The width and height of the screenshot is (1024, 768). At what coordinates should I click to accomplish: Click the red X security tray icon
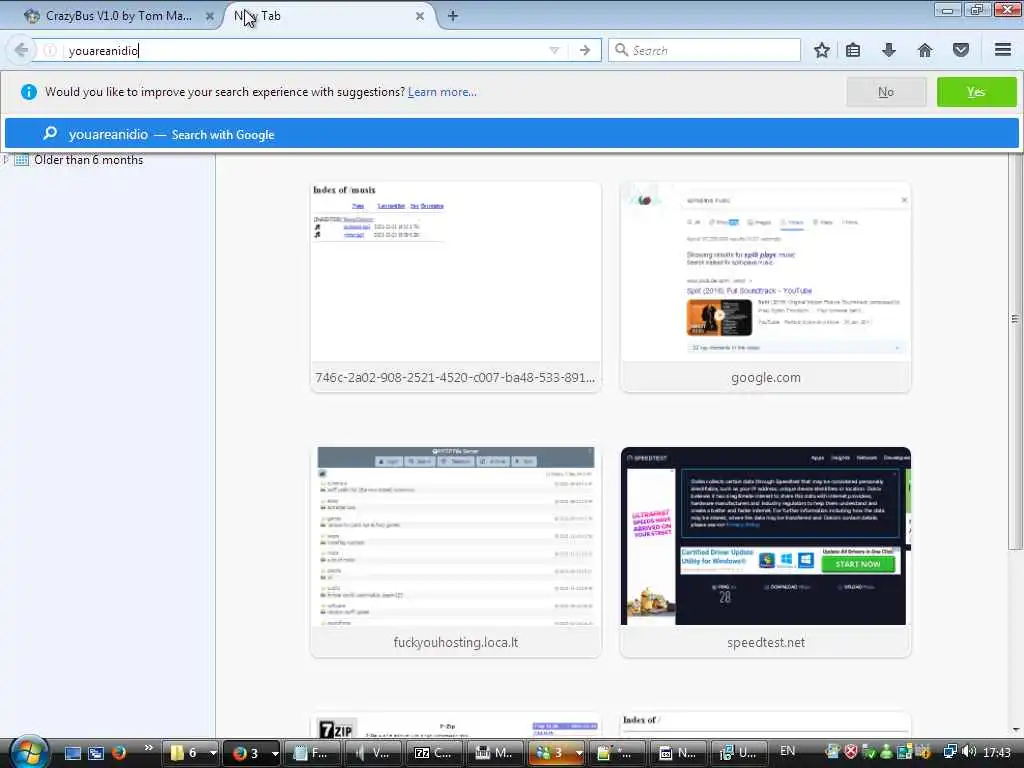click(x=851, y=752)
